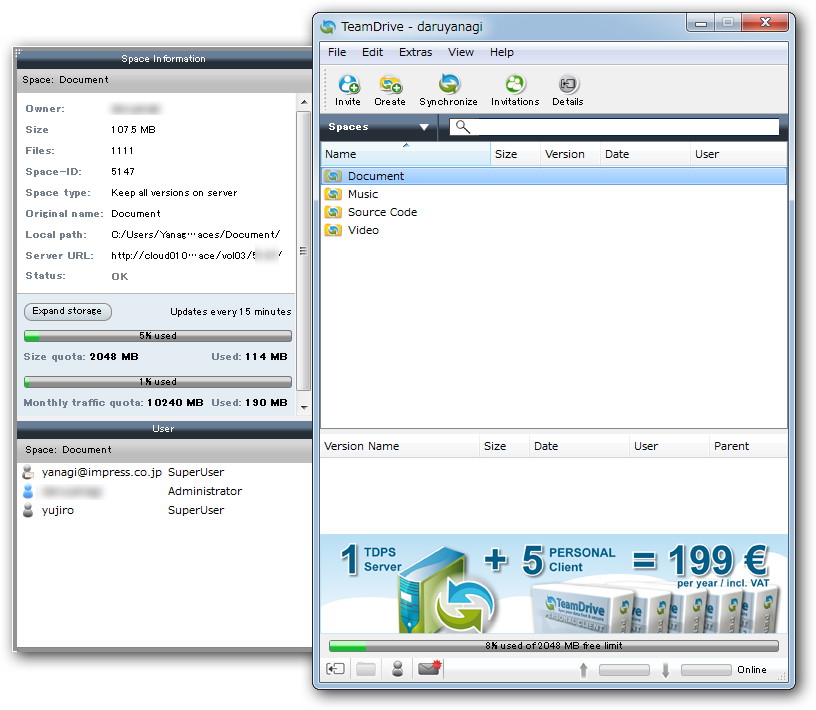Screen dimensions: 816x710
Task: Open the Spaces dropdown
Action: (377, 127)
